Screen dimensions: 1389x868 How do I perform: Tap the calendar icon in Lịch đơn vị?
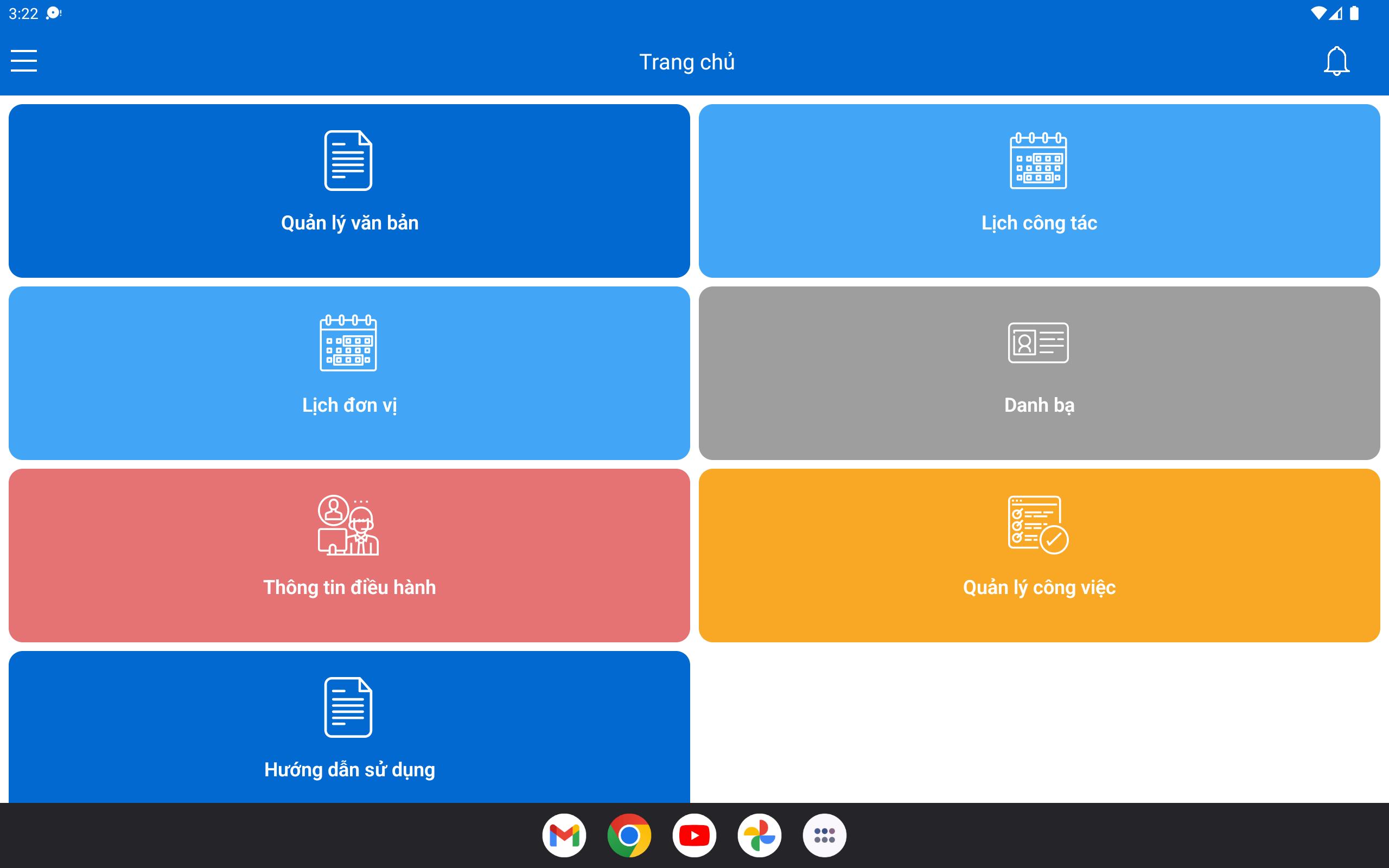348,343
